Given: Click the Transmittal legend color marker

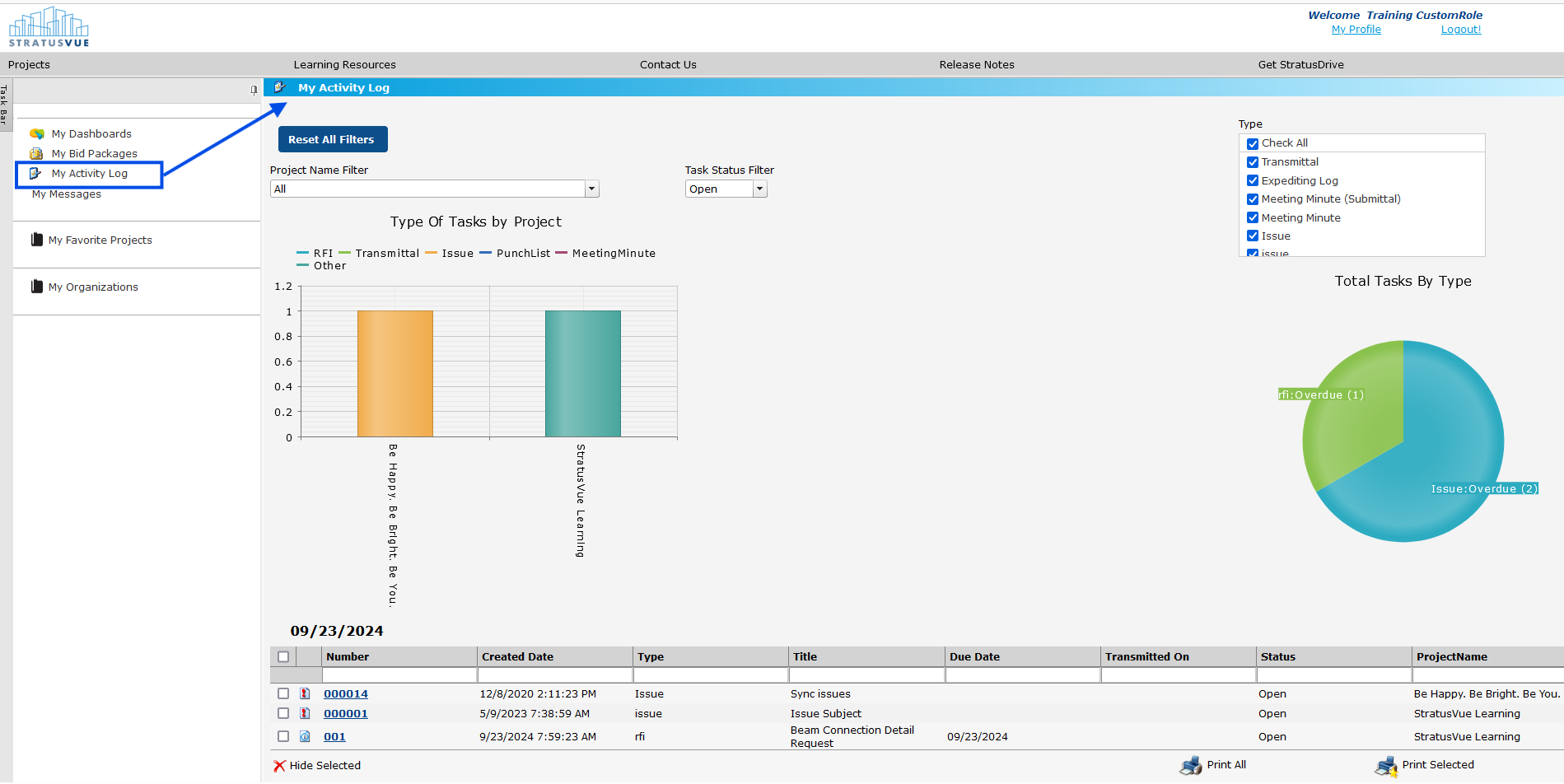Looking at the screenshot, I should click(344, 253).
